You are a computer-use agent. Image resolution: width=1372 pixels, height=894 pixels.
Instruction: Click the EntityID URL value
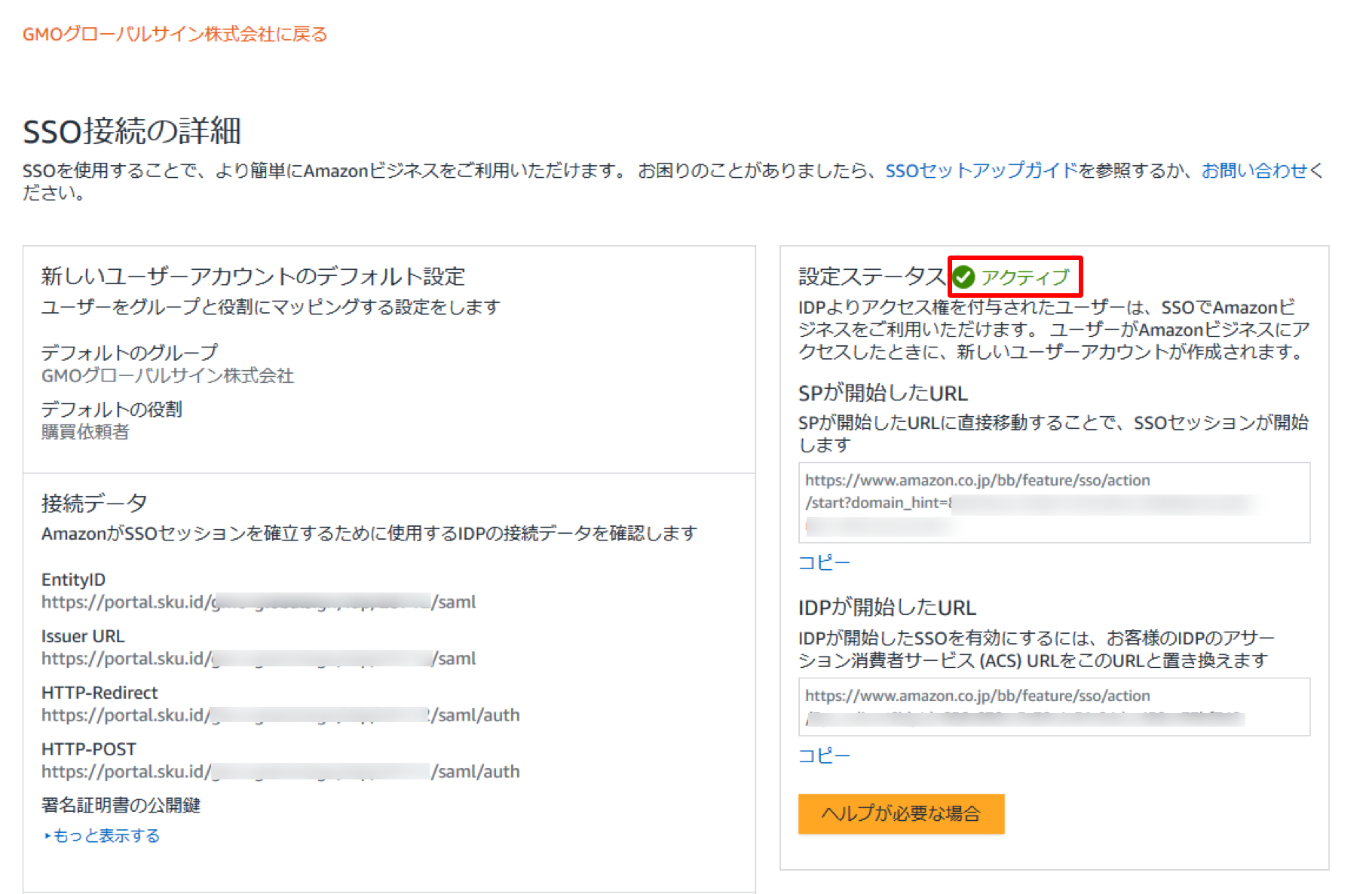259,602
